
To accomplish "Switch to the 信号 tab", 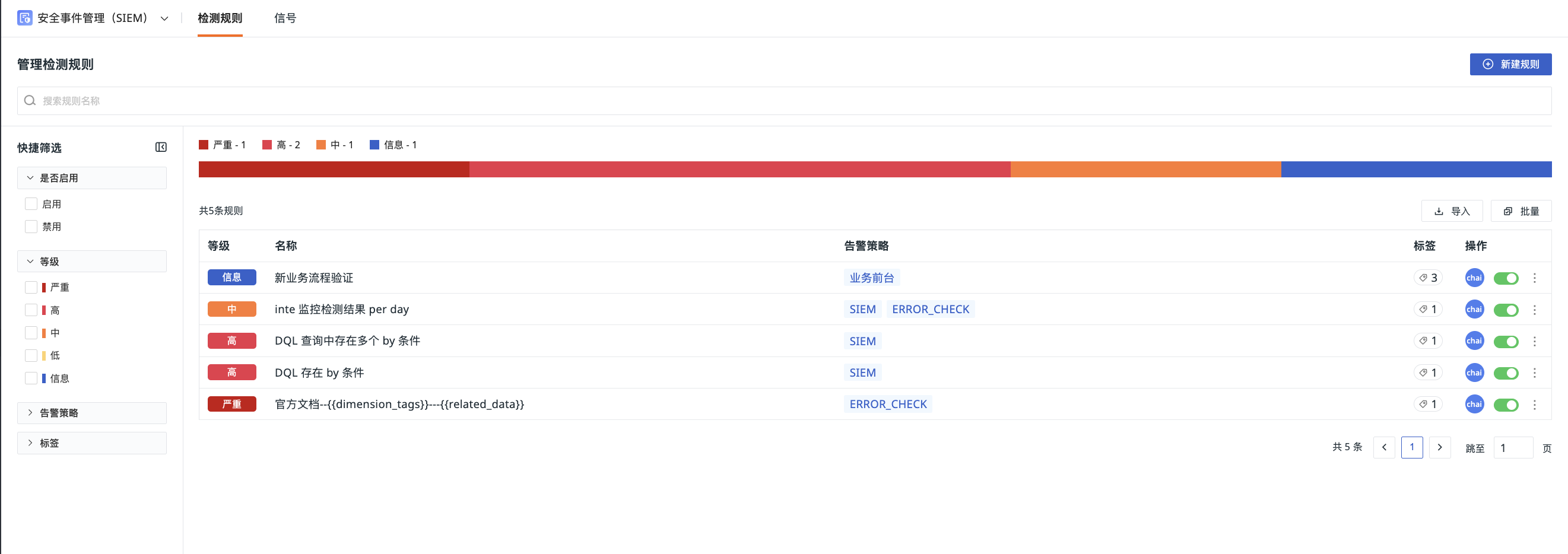I will tap(285, 18).
